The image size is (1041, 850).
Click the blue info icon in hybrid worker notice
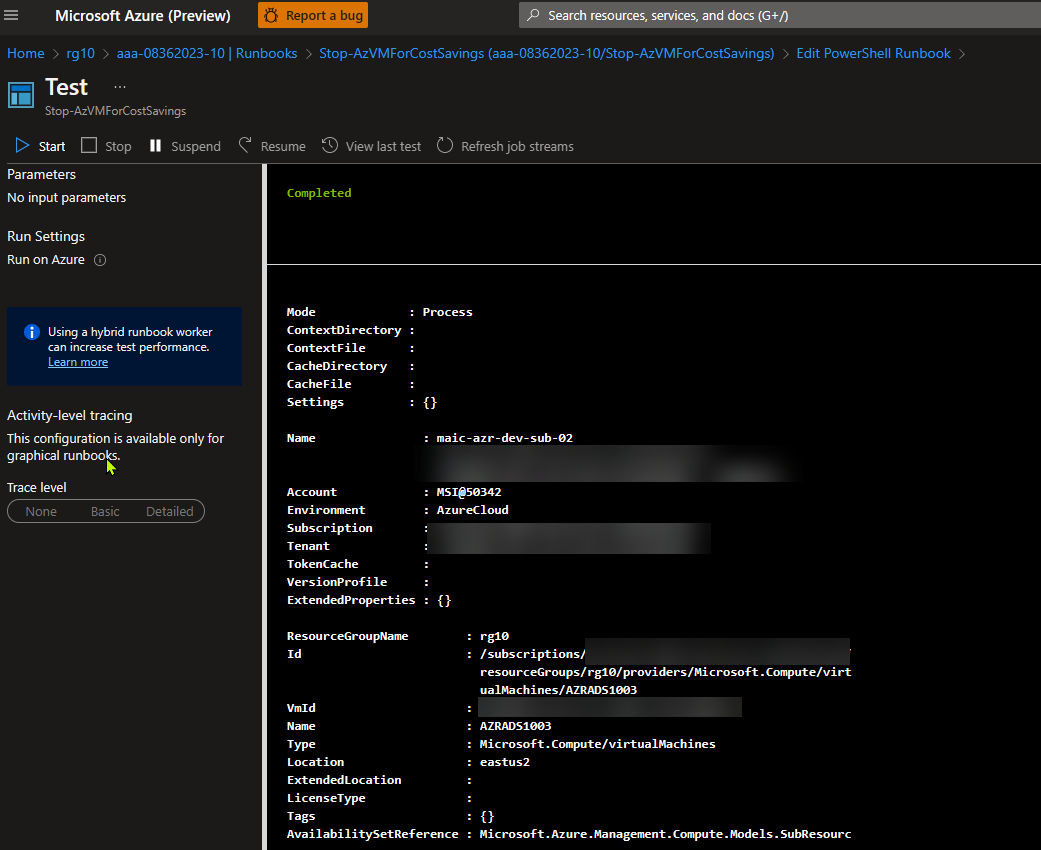click(31, 332)
